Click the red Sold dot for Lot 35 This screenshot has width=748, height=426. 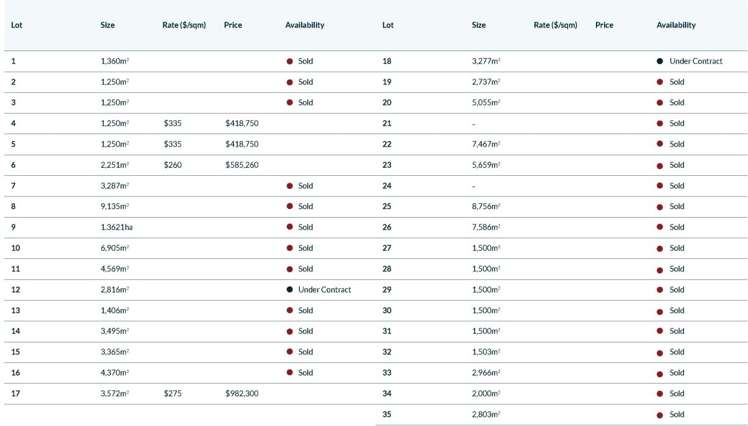coord(660,414)
